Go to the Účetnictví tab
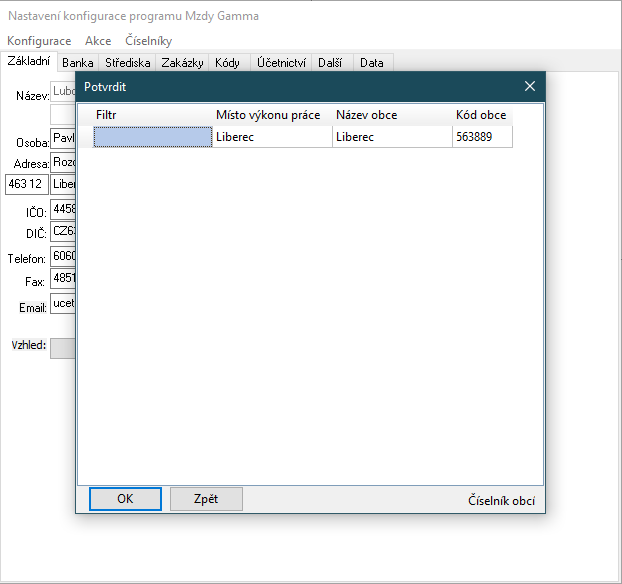 point(281,63)
